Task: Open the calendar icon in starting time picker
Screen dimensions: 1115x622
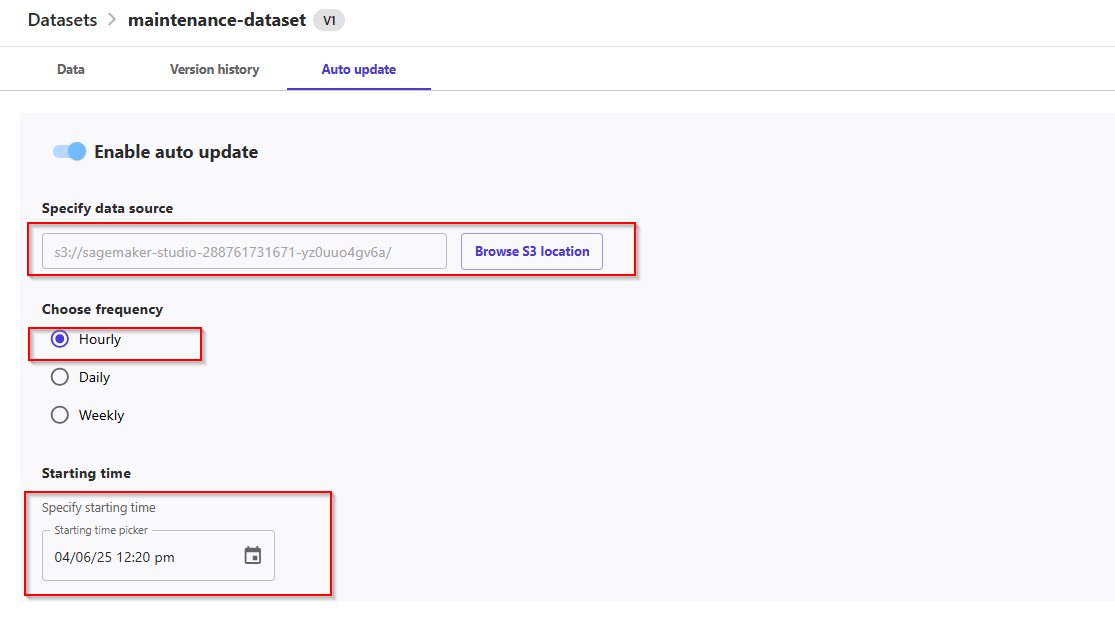Action: pos(252,556)
